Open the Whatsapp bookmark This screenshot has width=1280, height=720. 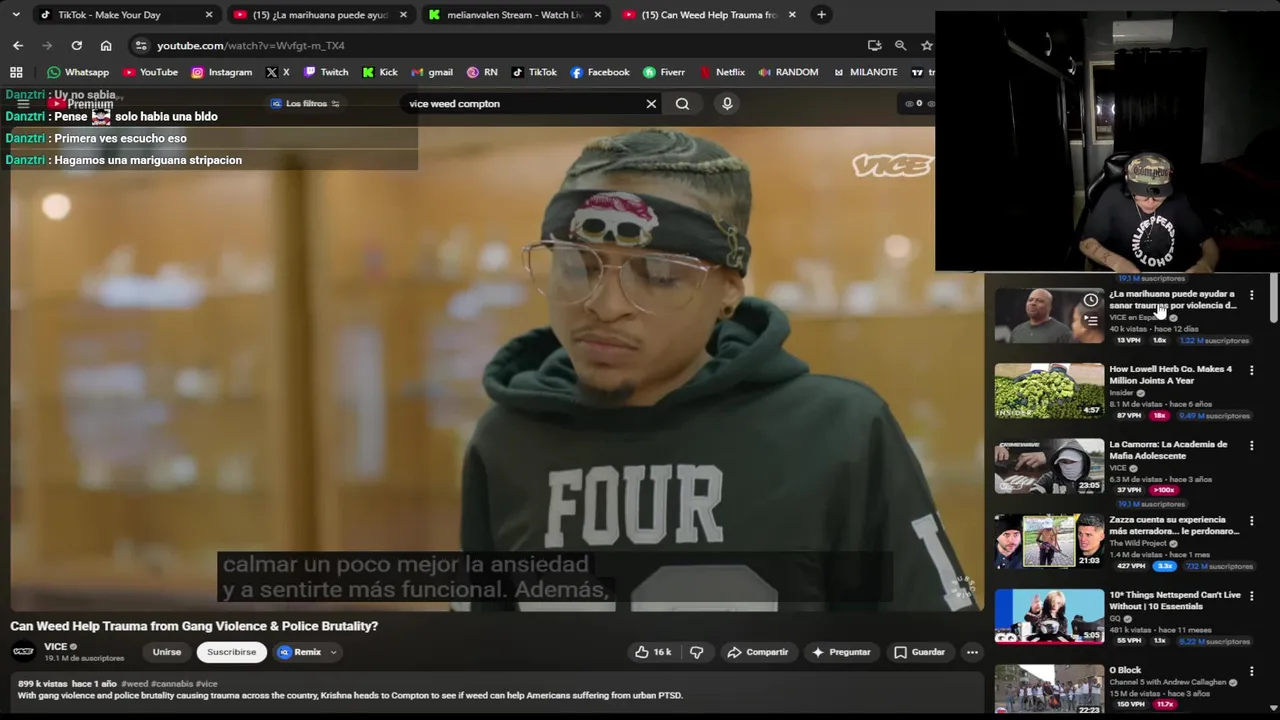click(78, 72)
